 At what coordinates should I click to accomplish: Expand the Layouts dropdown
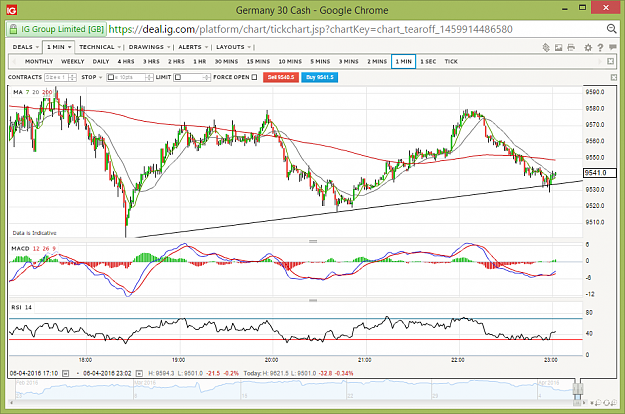coord(234,47)
